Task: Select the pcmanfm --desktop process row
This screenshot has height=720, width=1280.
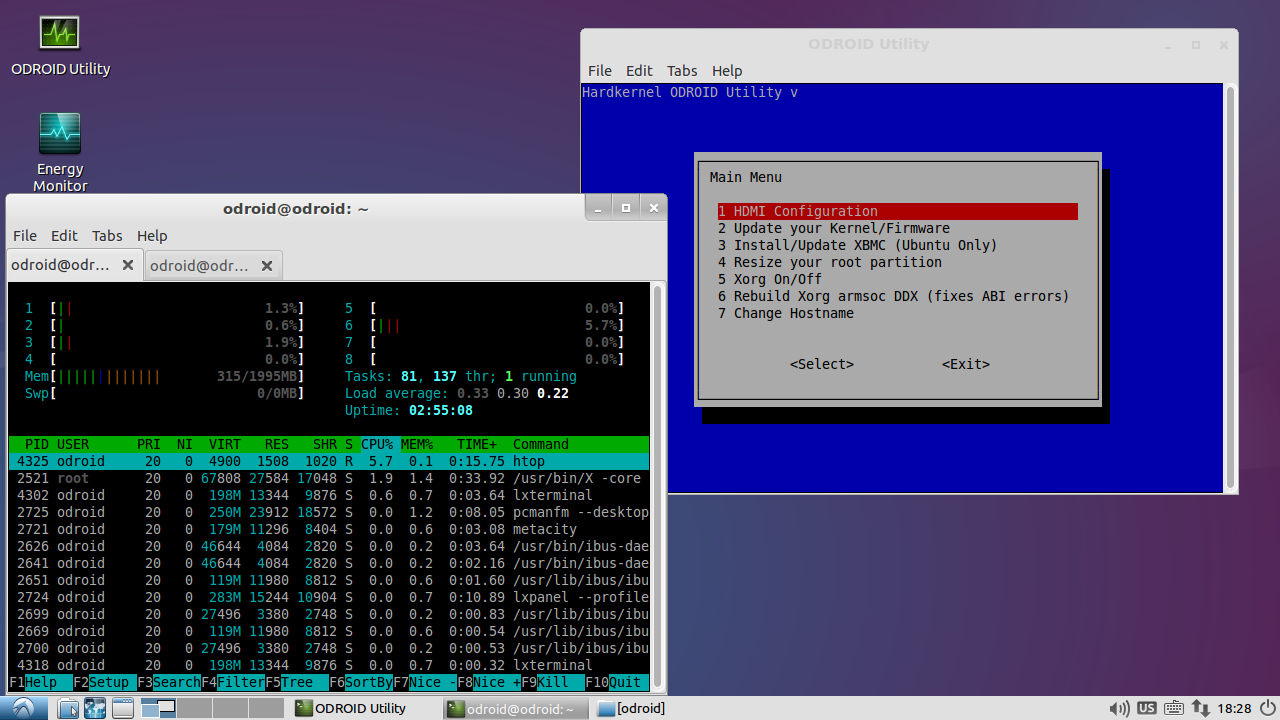Action: (x=329, y=512)
